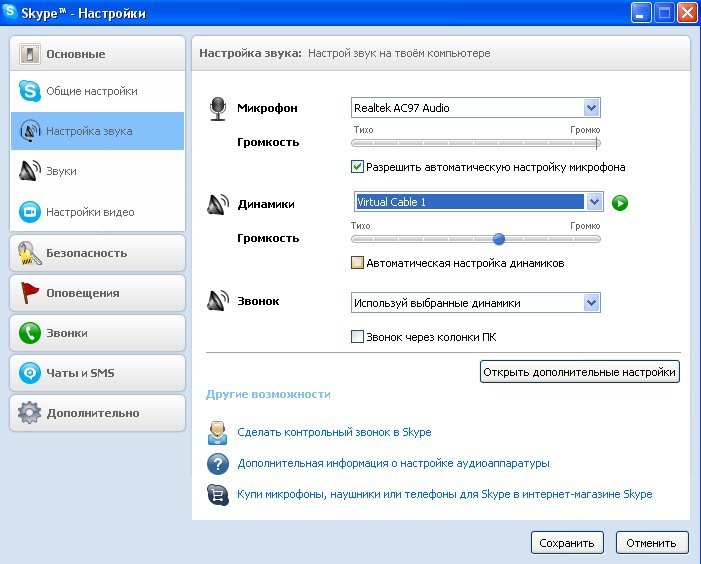Click Открыть дополнительные настройки button
This screenshot has height=564, width=701.
point(580,372)
